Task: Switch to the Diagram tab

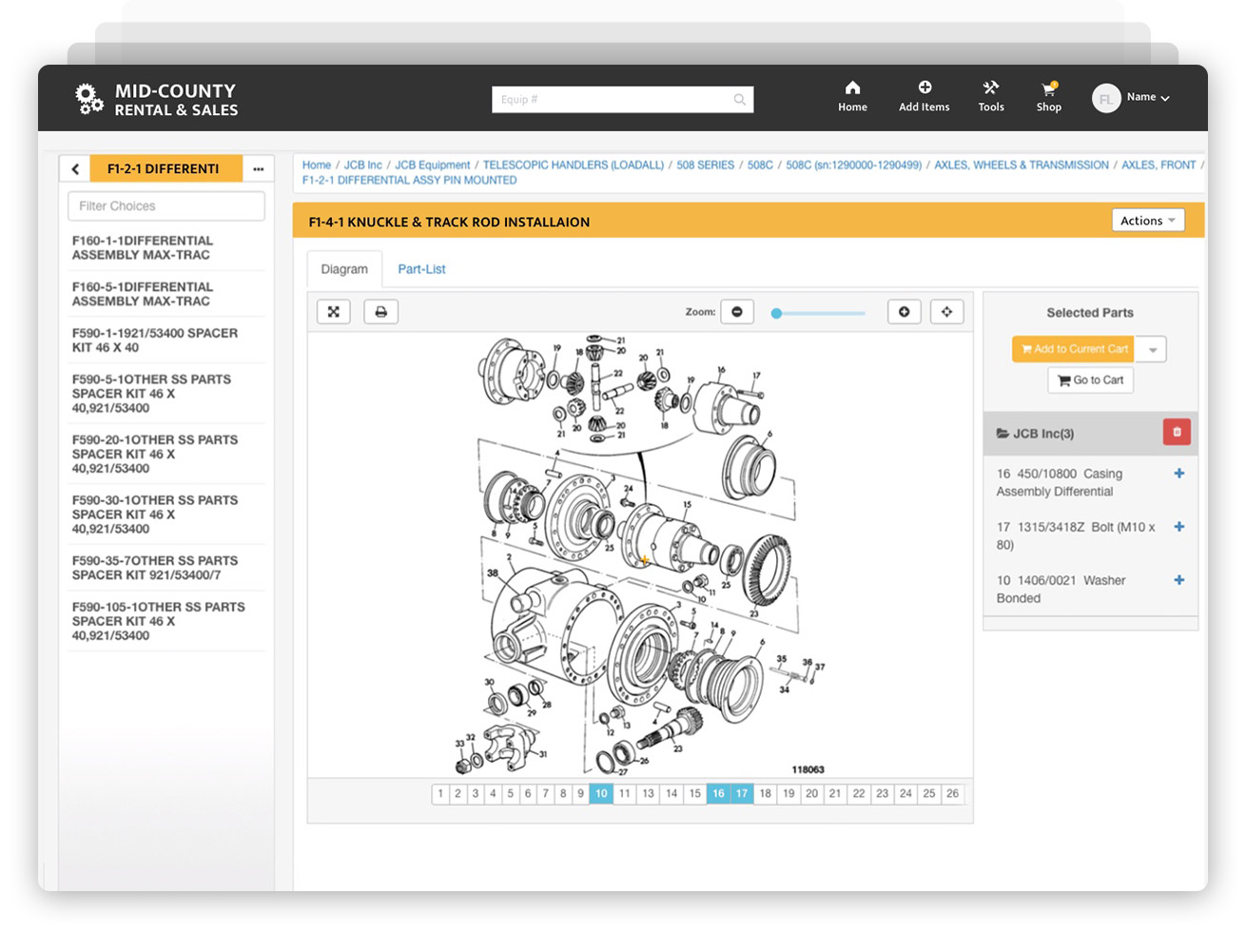Action: tap(343, 269)
